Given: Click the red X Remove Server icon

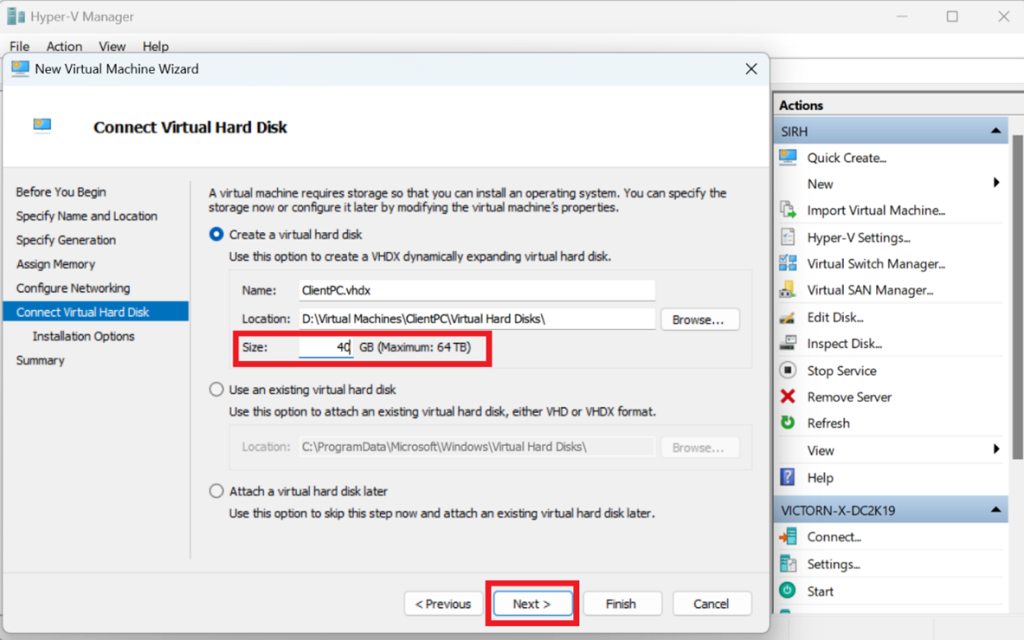Looking at the screenshot, I should [x=788, y=396].
